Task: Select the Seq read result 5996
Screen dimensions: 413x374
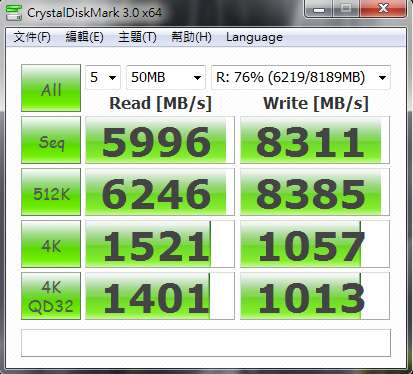Action: click(160, 140)
